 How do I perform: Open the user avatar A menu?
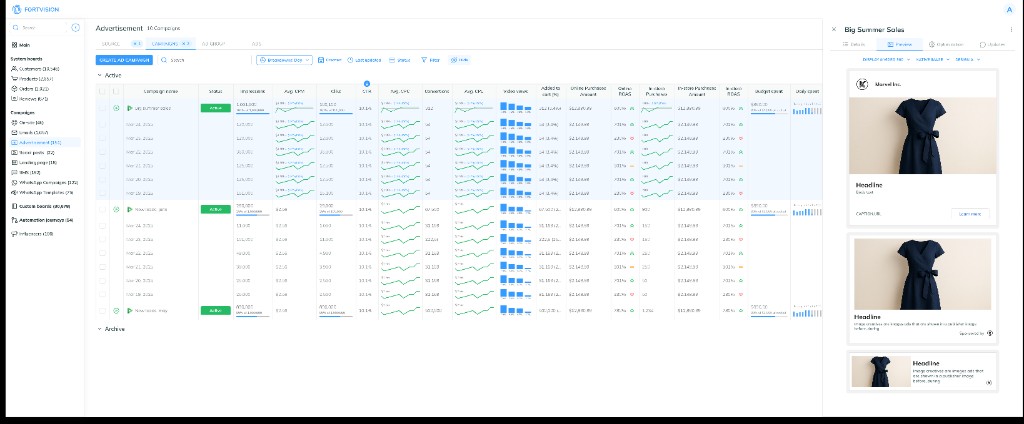pos(1009,10)
